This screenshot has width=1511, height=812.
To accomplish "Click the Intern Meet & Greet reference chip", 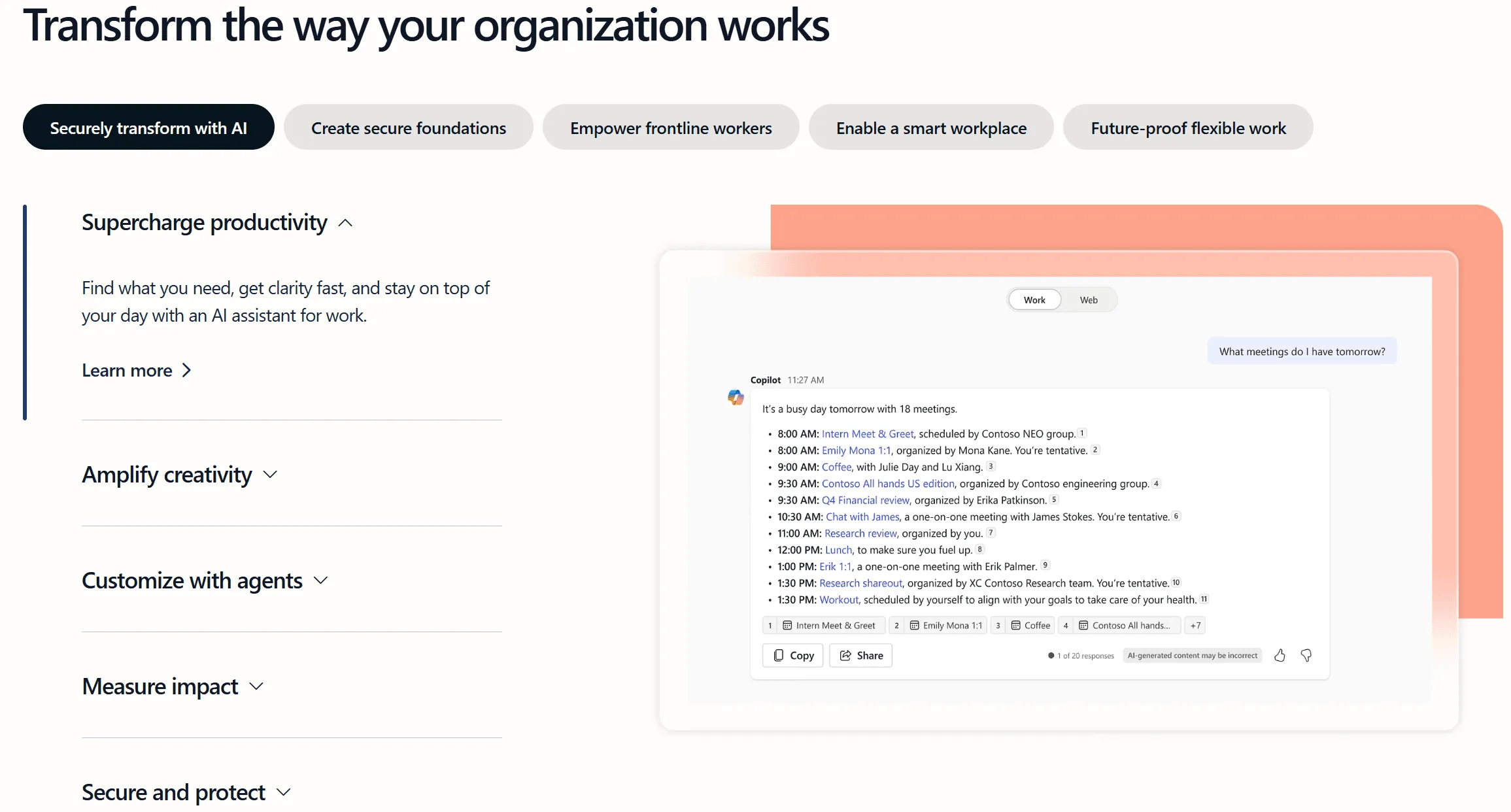I will pos(824,626).
